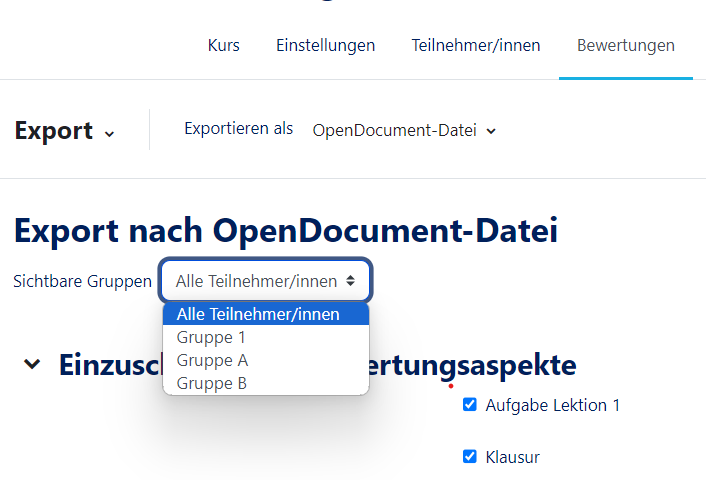Viewport: 706px width, 480px height.
Task: Choose Gruppe B from the group options
Action: [212, 382]
